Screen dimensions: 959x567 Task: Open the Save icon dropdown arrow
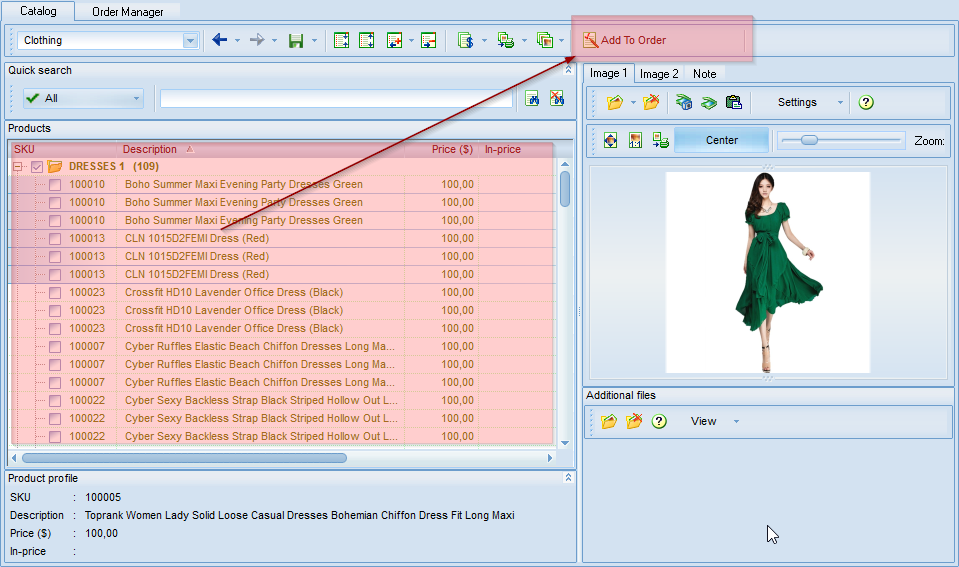pos(314,41)
